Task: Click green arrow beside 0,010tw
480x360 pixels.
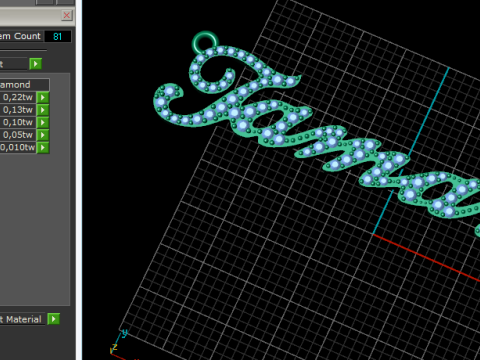Action: pyautogui.click(x=43, y=147)
